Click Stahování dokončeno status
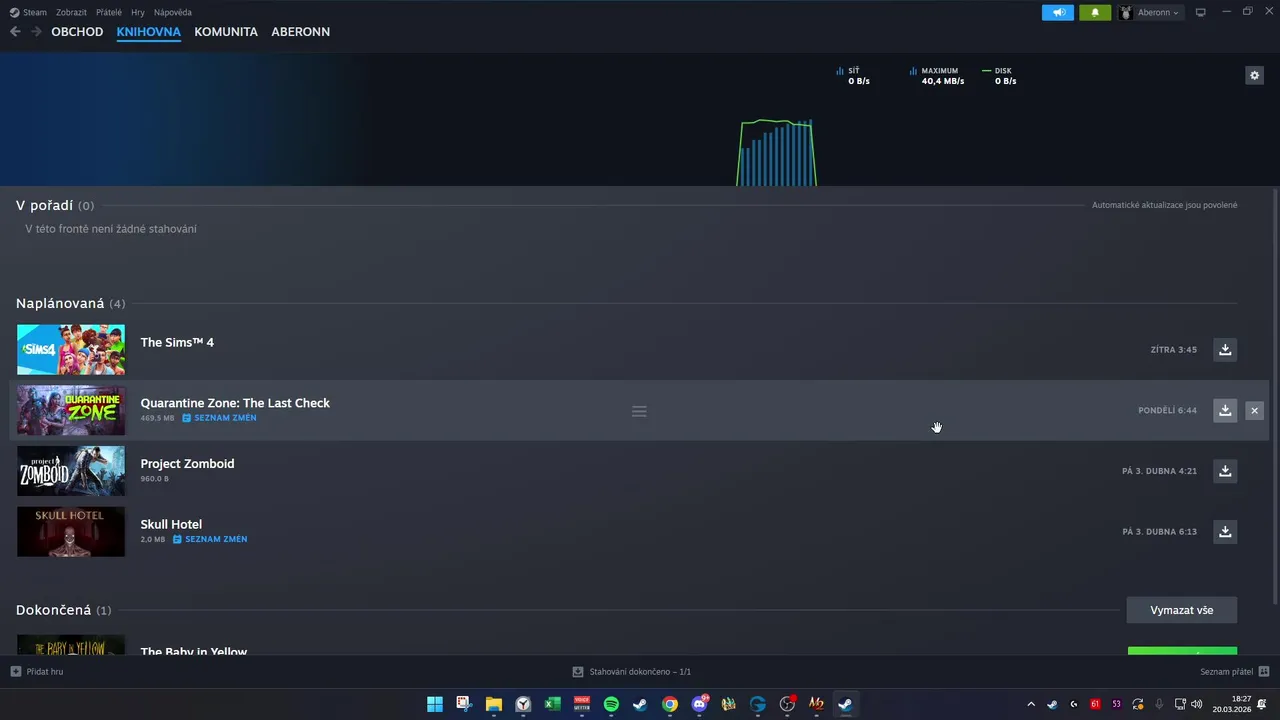The image size is (1280, 720). (631, 672)
